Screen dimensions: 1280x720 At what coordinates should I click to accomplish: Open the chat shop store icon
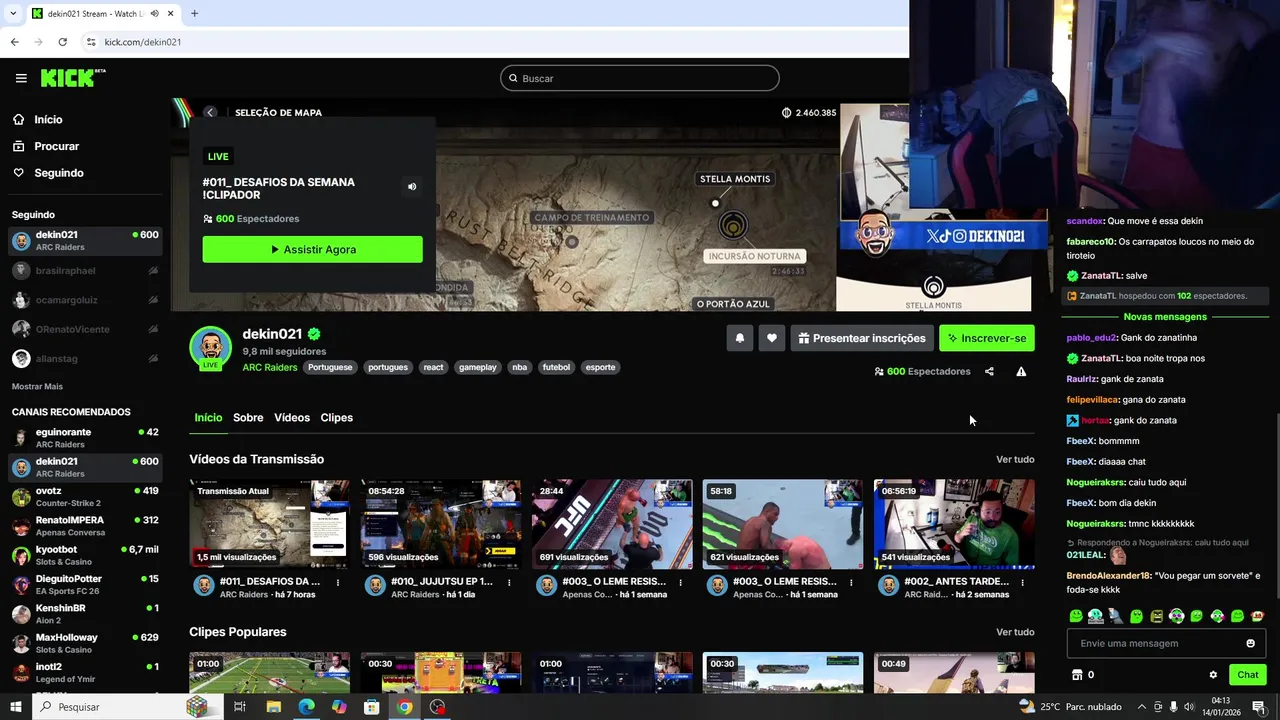tap(1077, 675)
